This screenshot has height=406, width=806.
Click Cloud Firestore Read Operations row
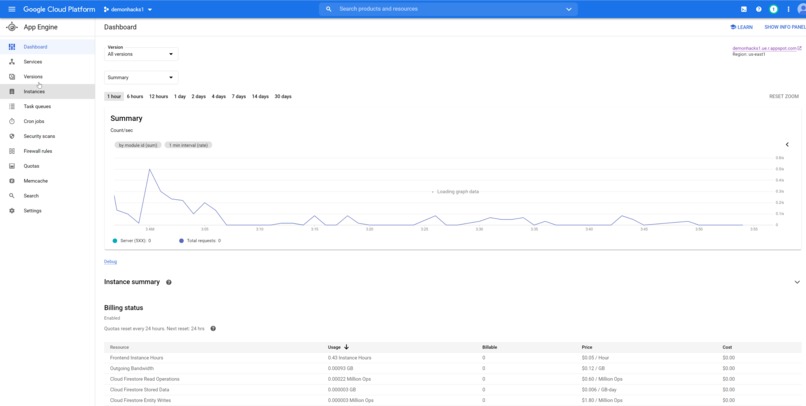click(452, 379)
